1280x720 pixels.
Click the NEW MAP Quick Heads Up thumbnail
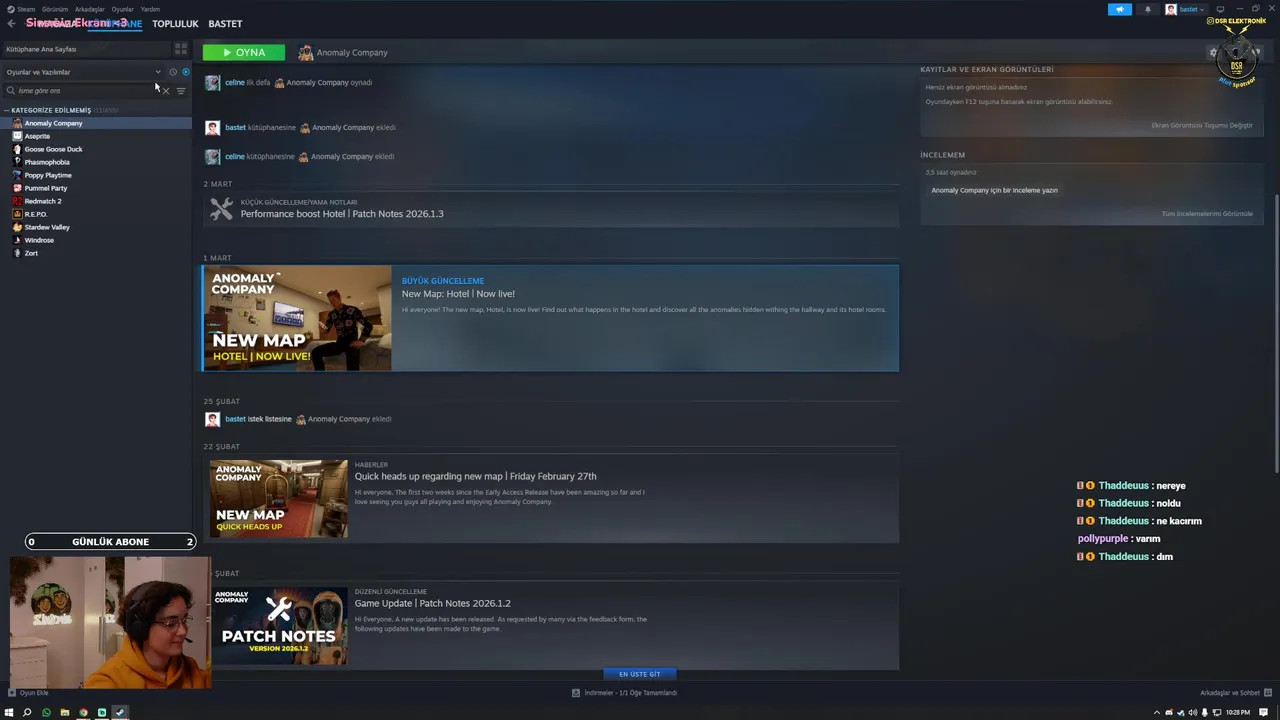[279, 499]
